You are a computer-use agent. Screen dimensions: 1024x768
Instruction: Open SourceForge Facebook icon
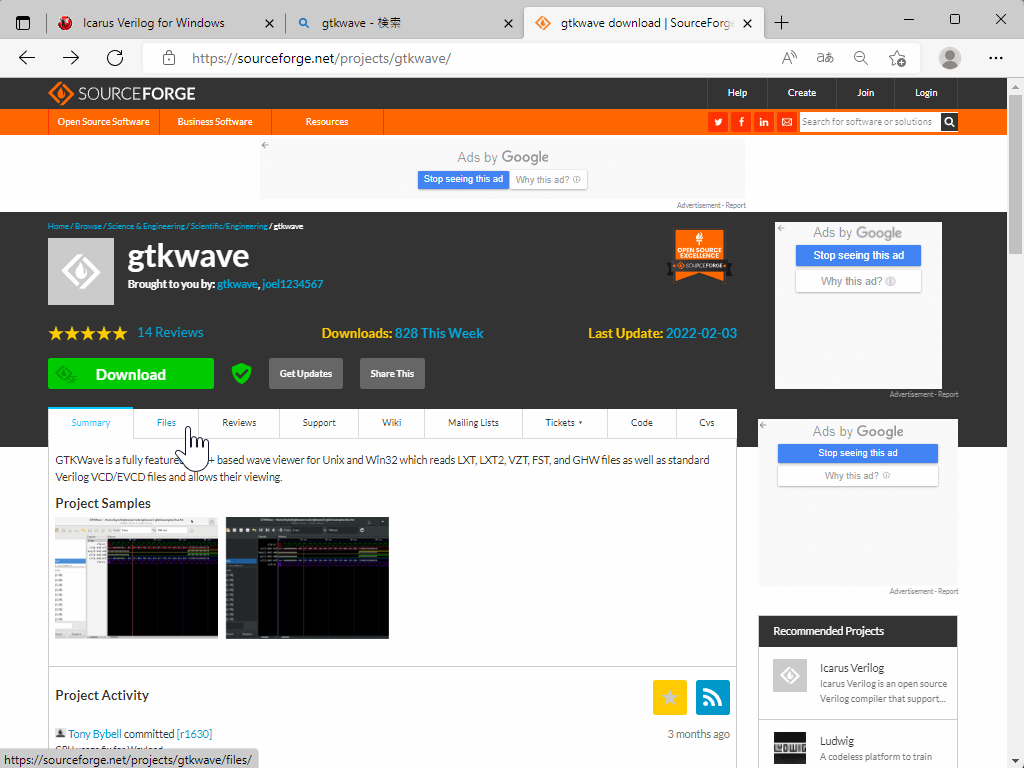741,122
